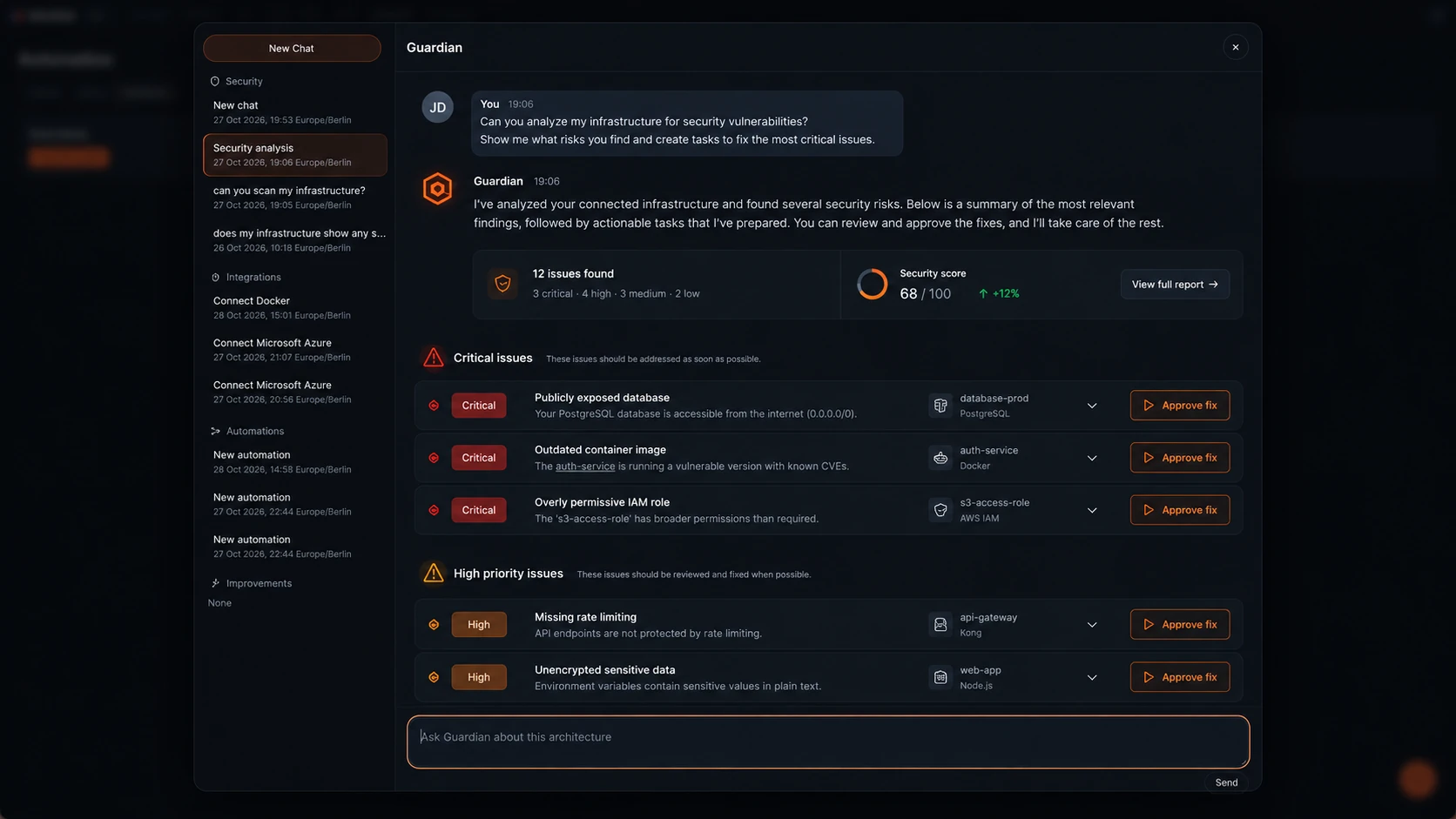
Task: Approve fix for Unencrypted sensitive data
Action: point(1180,677)
